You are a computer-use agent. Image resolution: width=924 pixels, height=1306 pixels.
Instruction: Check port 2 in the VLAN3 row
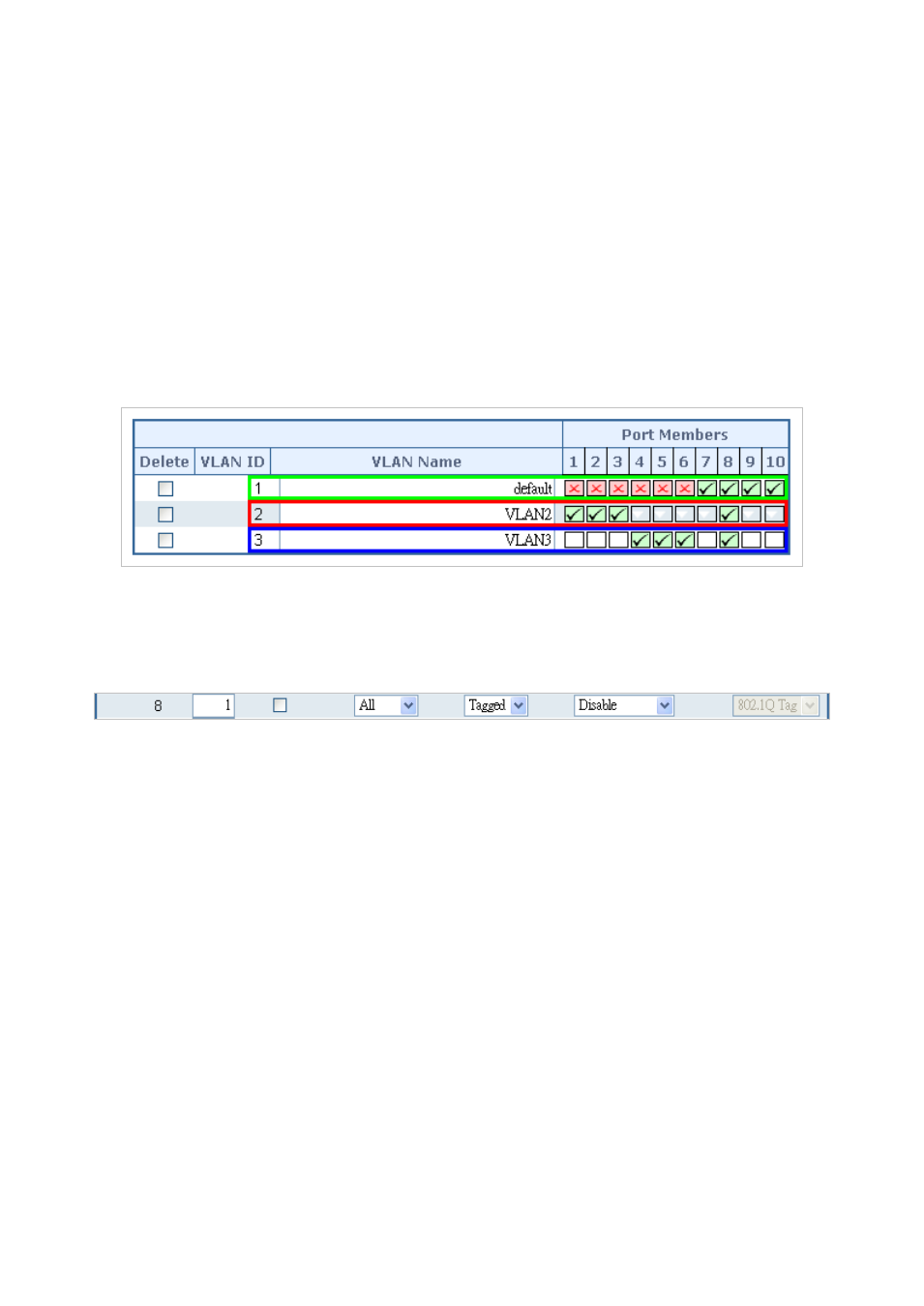point(596,540)
